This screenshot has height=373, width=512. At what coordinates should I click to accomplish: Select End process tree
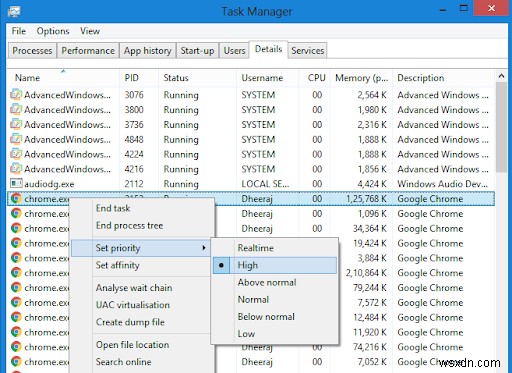(141, 226)
